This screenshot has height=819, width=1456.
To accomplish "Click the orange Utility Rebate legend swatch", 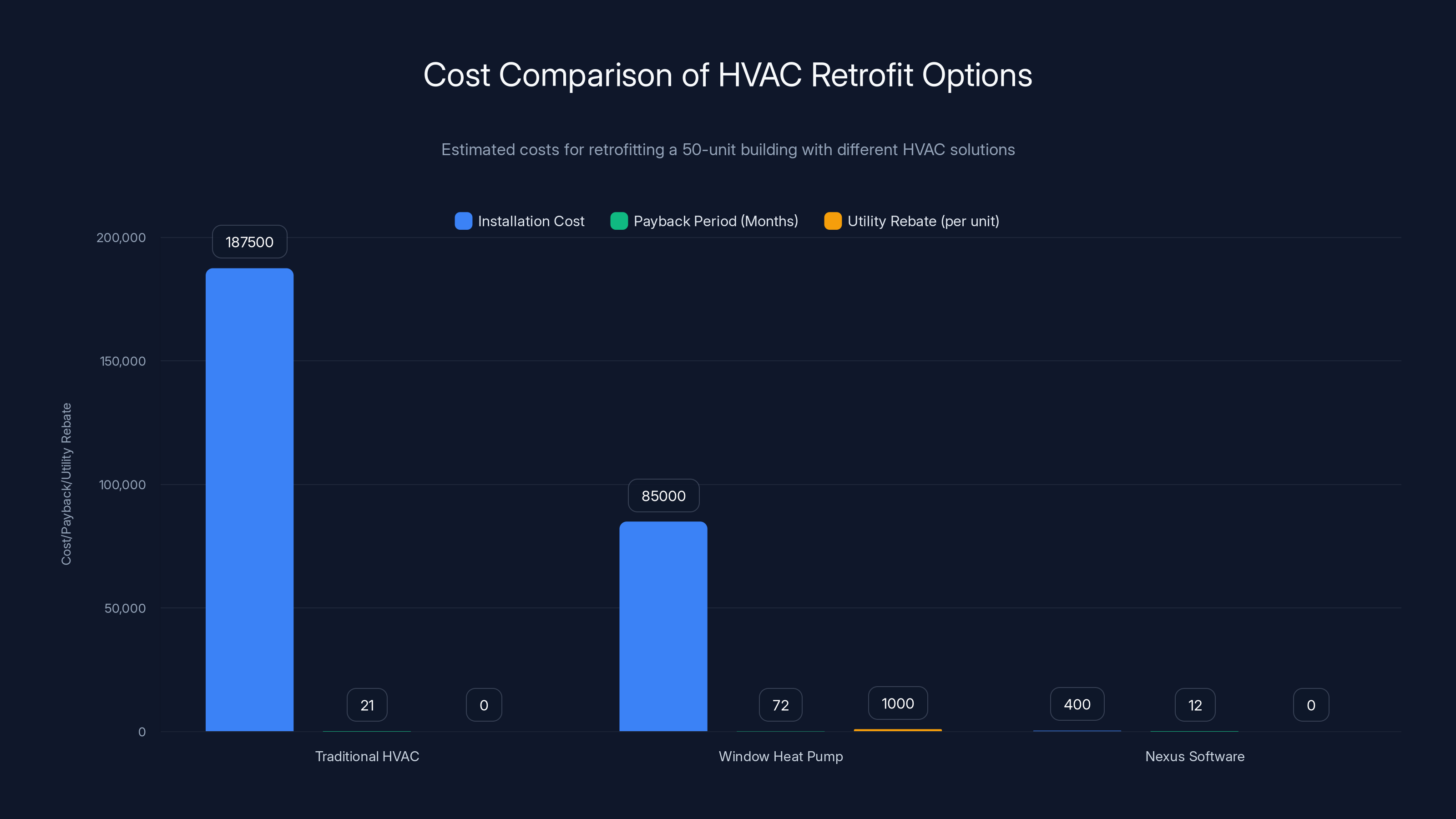I will tap(833, 221).
